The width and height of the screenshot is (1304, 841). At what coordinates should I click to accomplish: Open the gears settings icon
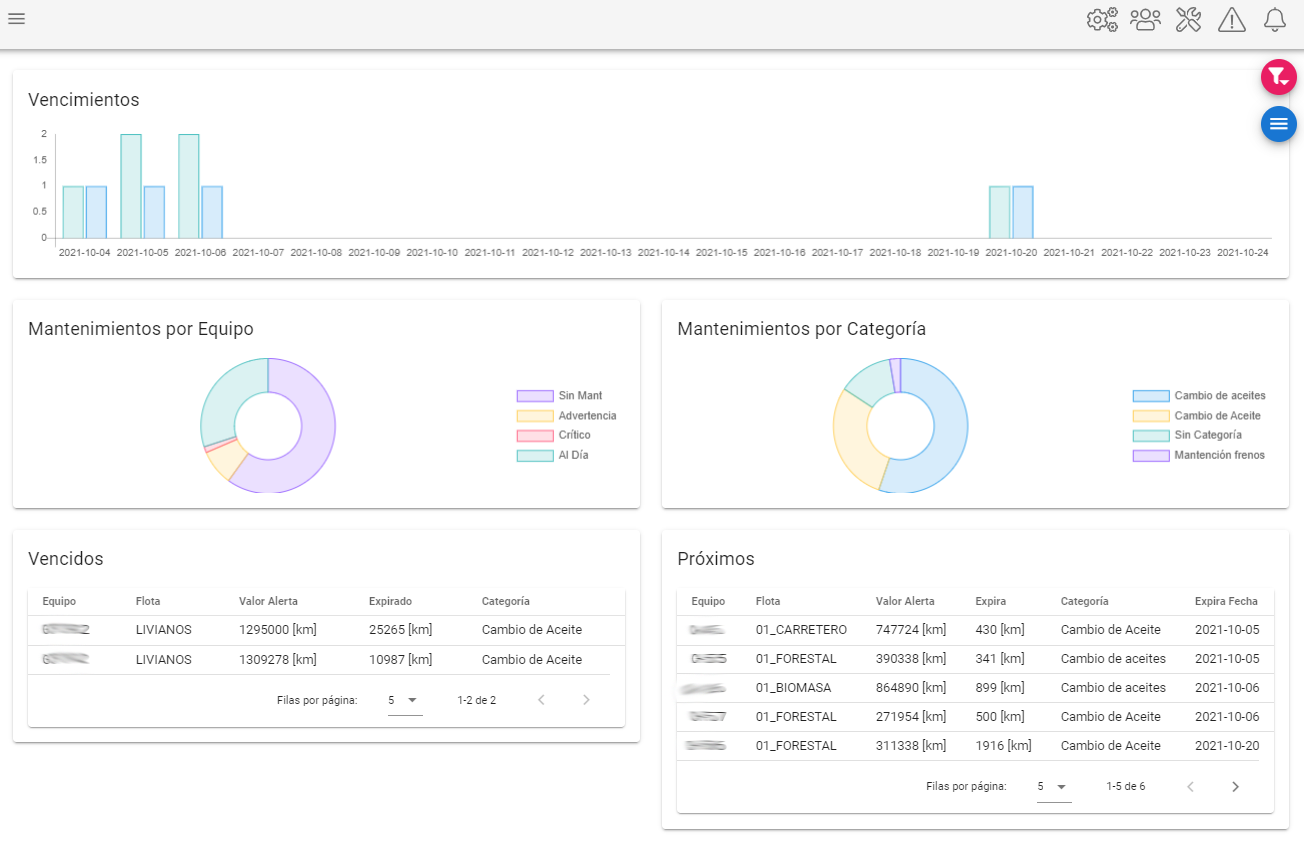click(x=1102, y=19)
